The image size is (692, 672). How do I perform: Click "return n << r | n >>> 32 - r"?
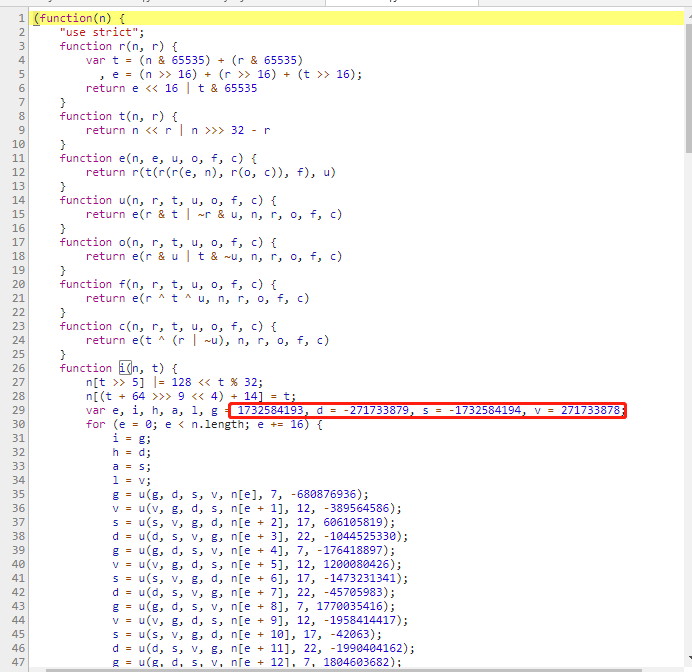tap(178, 130)
